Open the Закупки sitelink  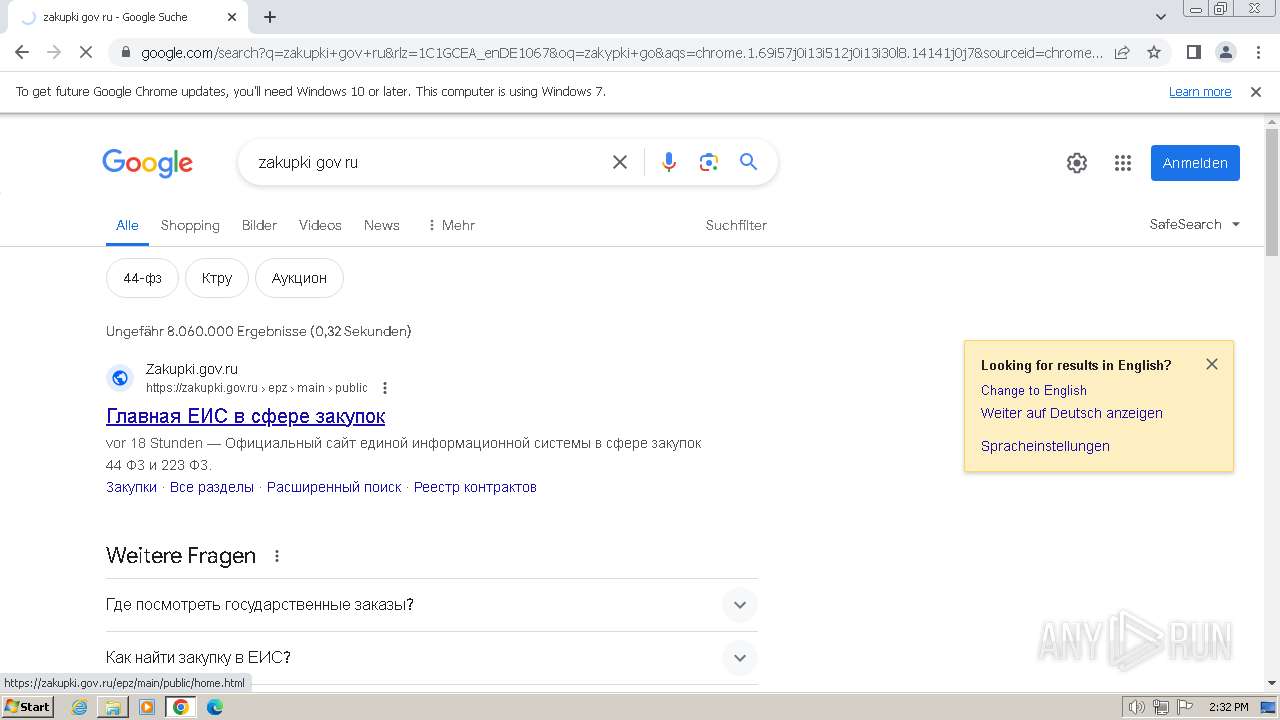[x=131, y=487]
